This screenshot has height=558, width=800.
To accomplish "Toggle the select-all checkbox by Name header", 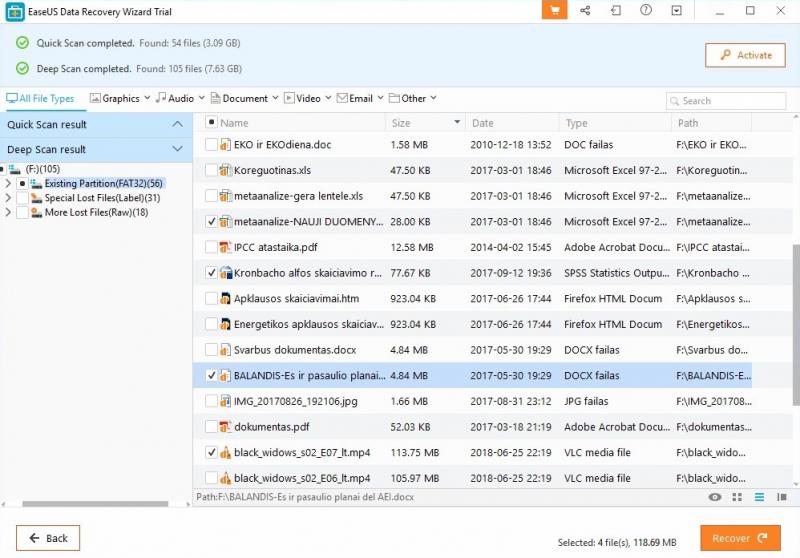I will tap(211, 122).
